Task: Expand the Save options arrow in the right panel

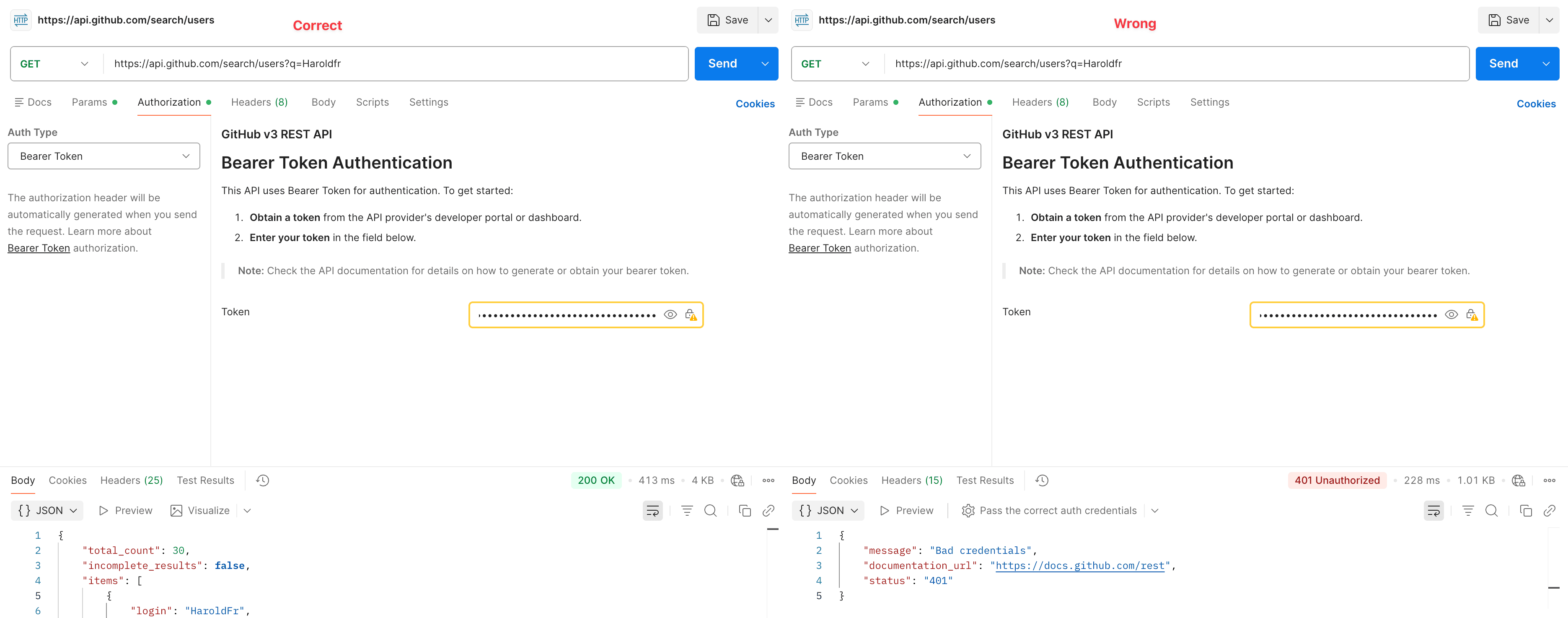Action: (1549, 20)
